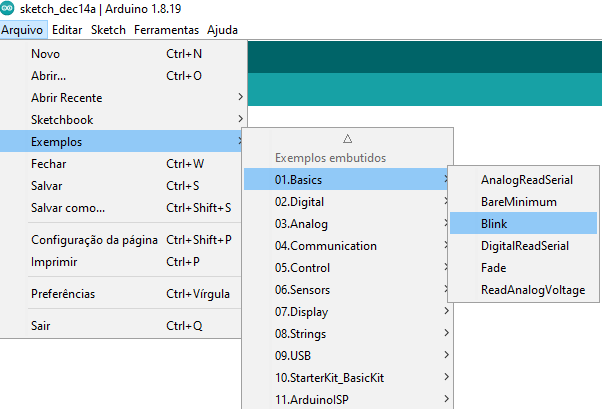Select the Exemplos menu entry
Image resolution: width=602 pixels, height=409 pixels.
tap(121, 141)
